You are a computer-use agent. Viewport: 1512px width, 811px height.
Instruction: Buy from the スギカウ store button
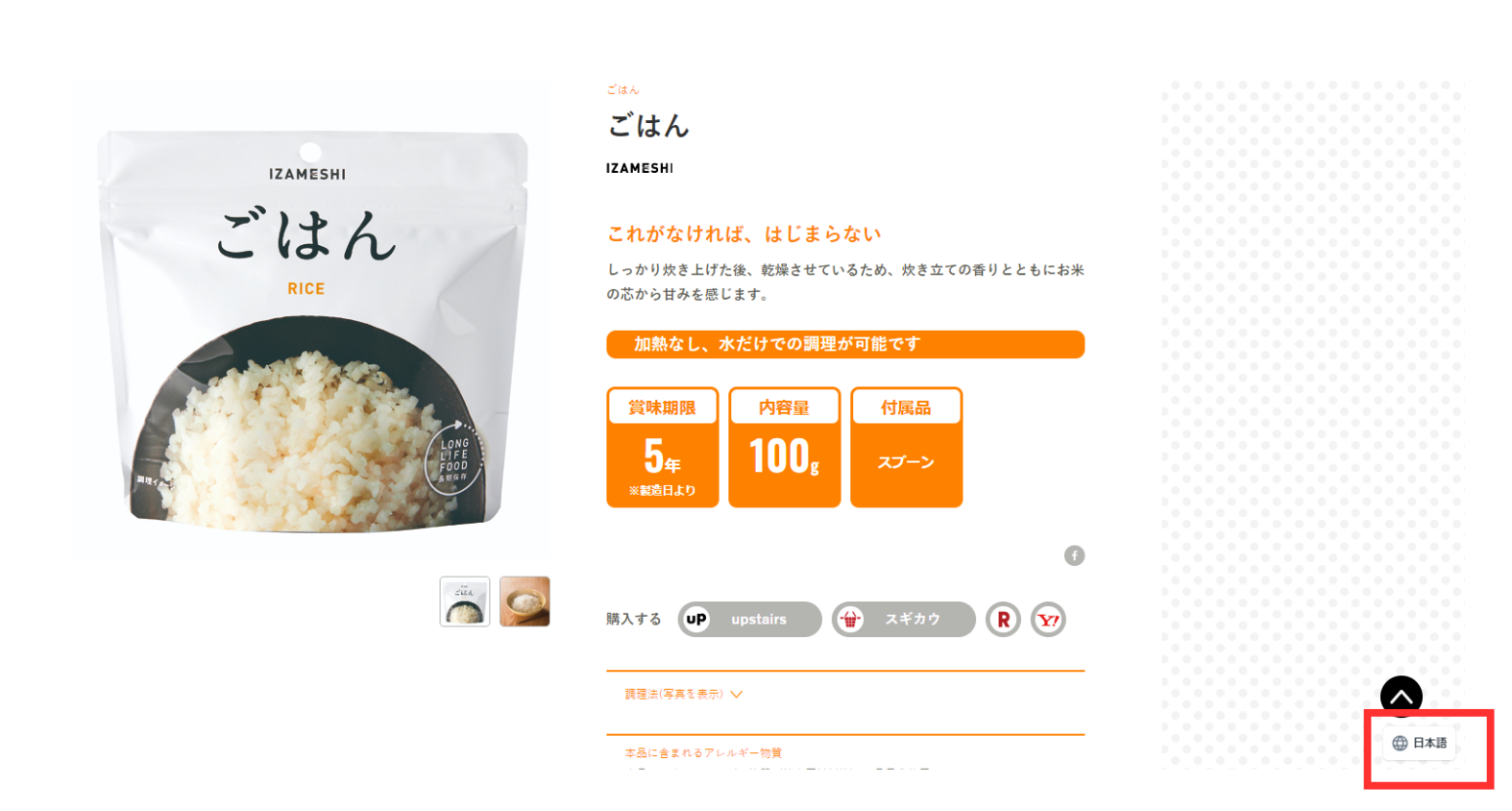[x=903, y=620]
